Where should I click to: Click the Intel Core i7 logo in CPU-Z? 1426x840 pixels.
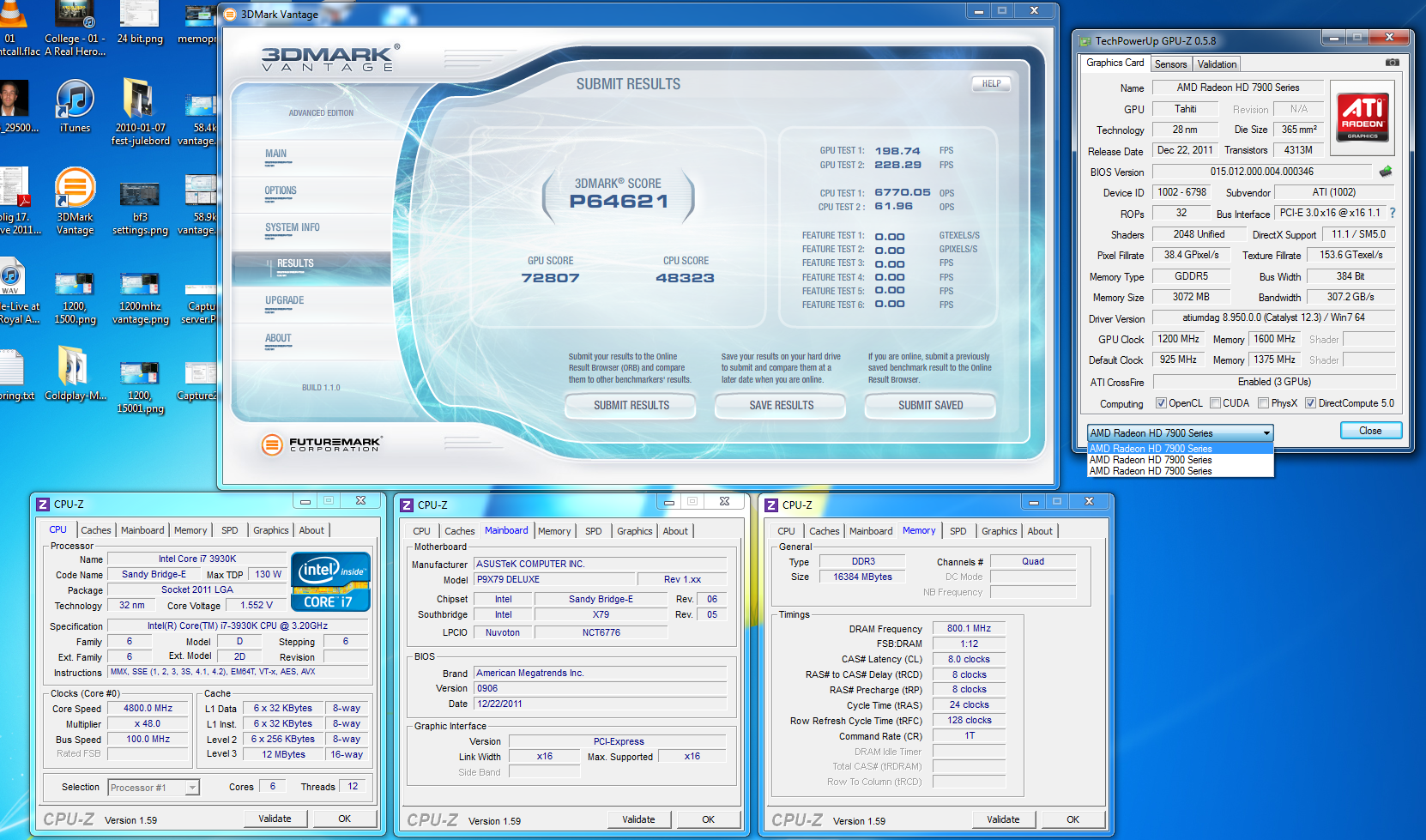pos(330,582)
